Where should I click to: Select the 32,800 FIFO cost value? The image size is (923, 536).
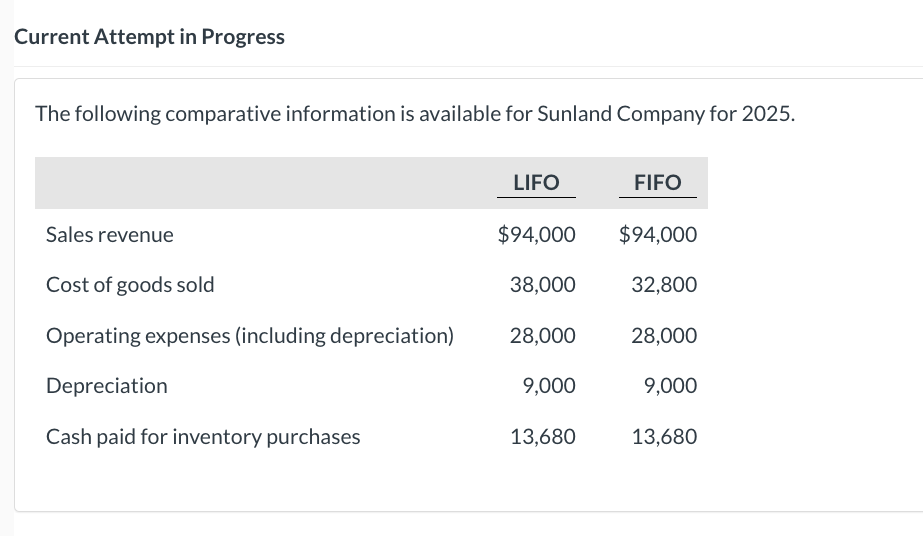[x=664, y=285]
